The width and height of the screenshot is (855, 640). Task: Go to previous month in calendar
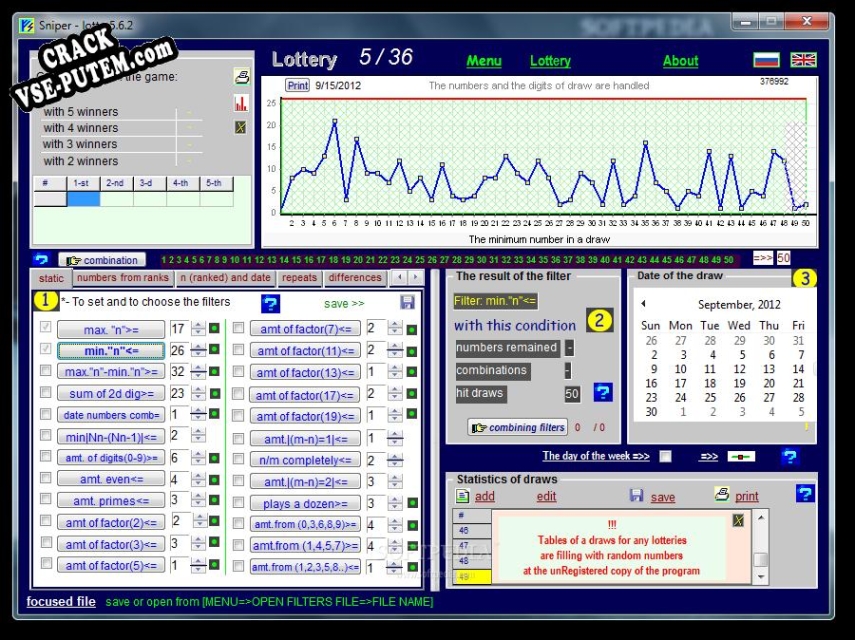pos(643,304)
